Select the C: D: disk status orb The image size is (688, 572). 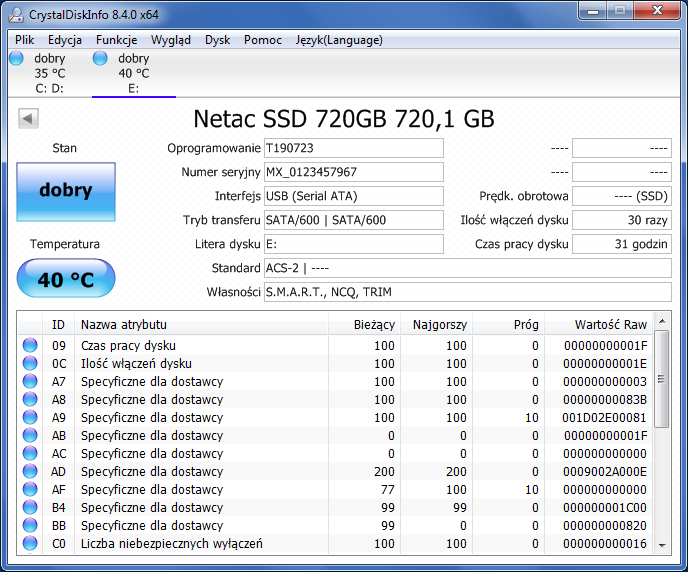(16, 59)
